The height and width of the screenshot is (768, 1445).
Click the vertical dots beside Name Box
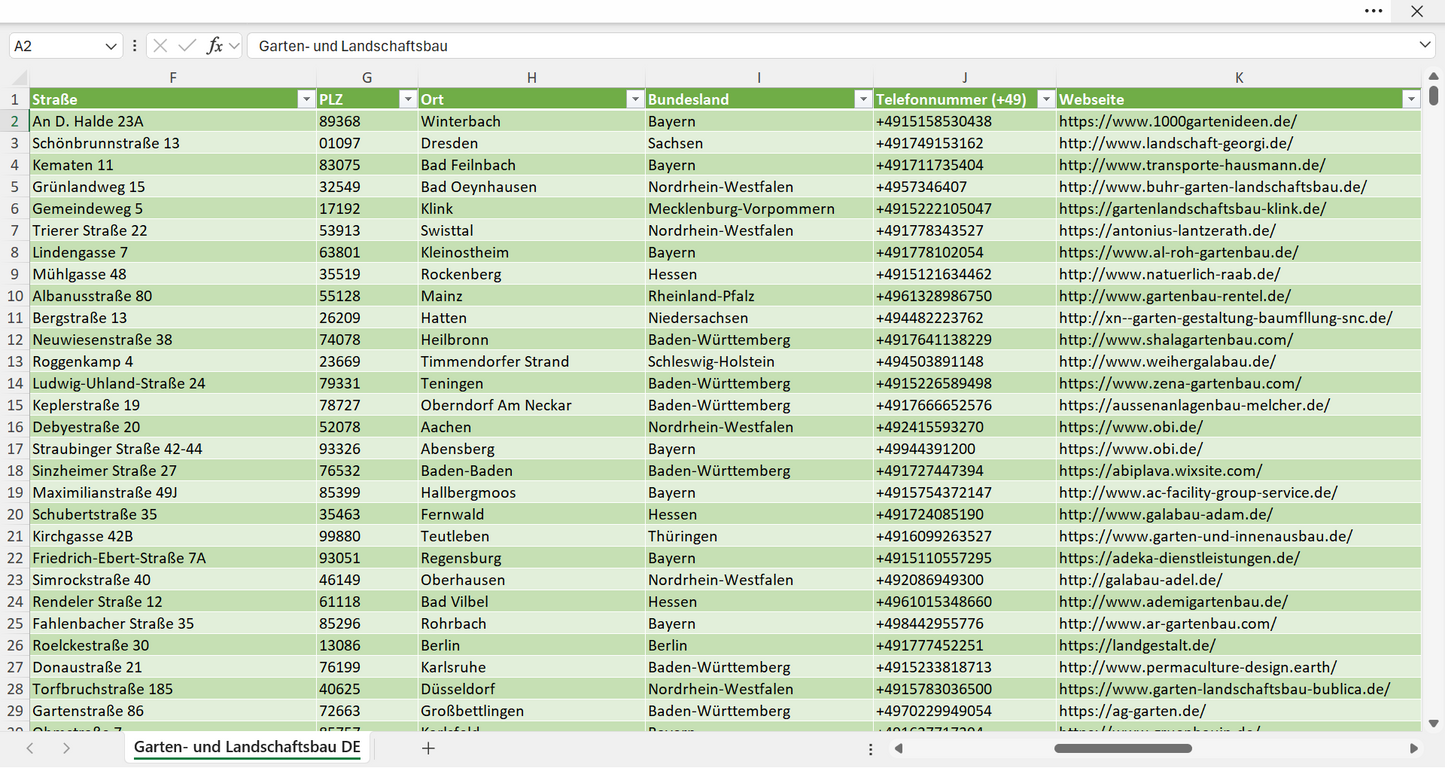point(135,46)
